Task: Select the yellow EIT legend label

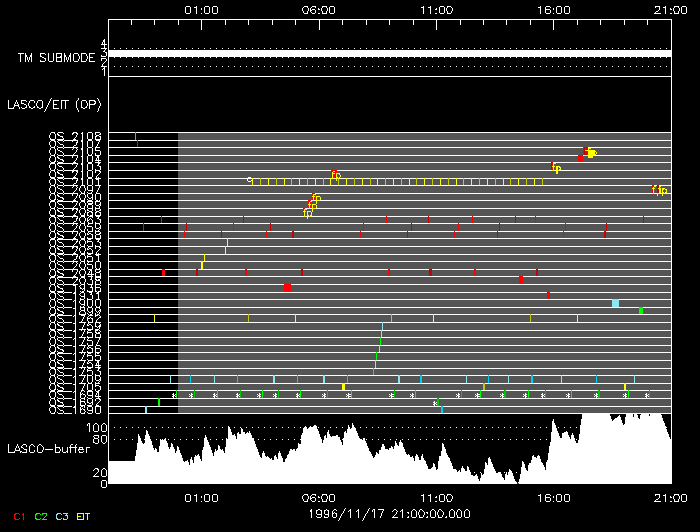Action: [85, 516]
